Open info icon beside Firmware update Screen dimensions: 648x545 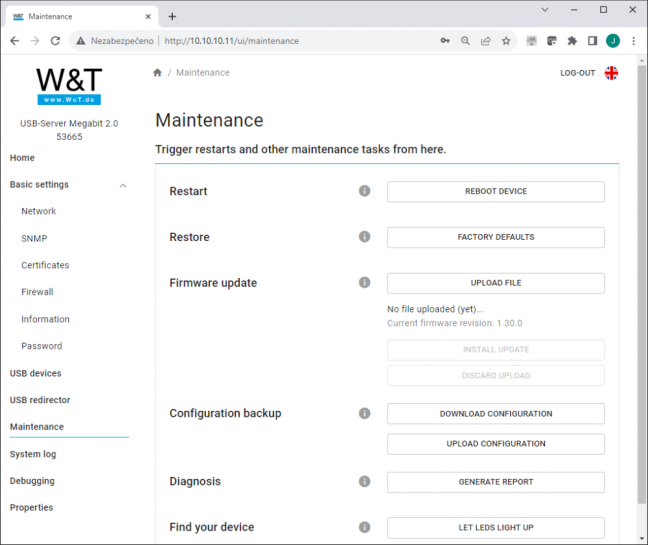tap(364, 283)
